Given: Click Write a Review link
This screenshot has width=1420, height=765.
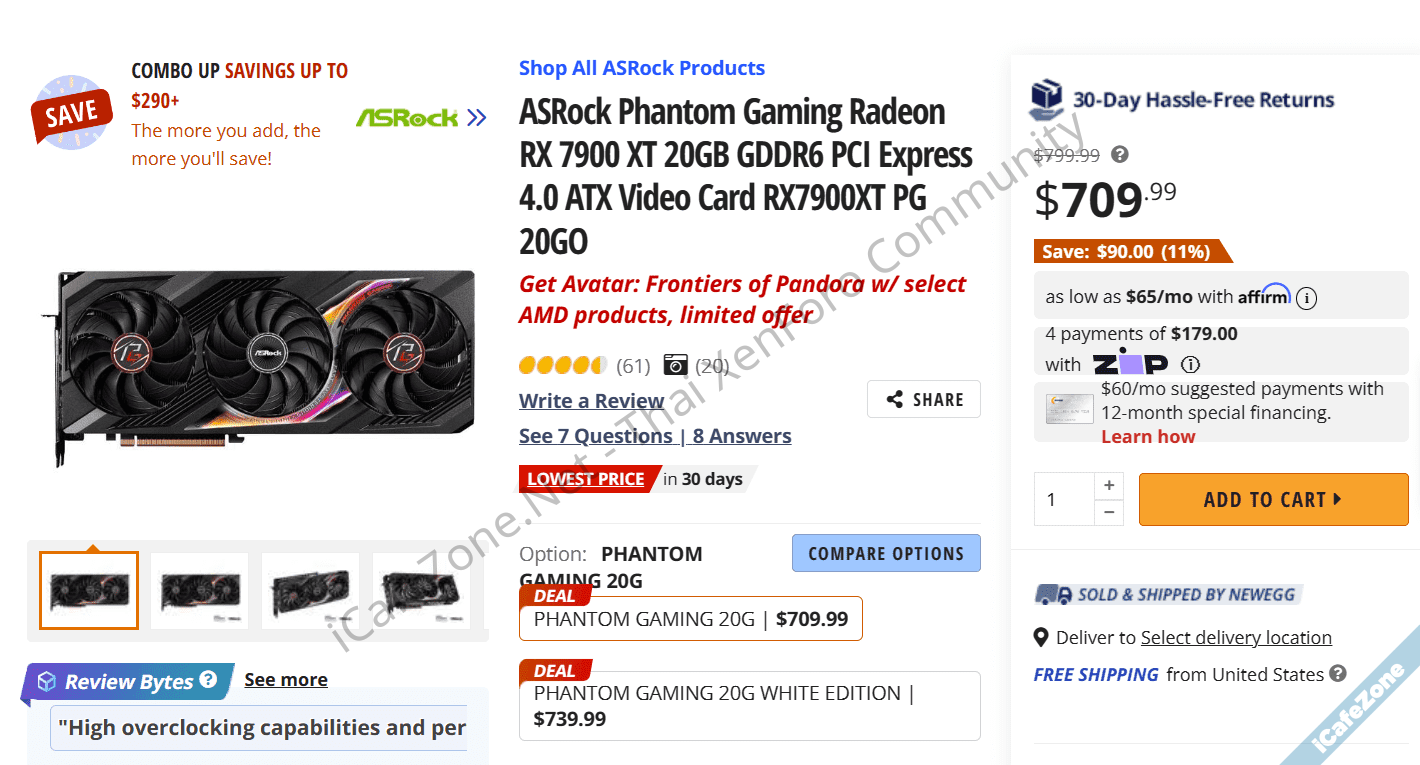Looking at the screenshot, I should point(592,401).
